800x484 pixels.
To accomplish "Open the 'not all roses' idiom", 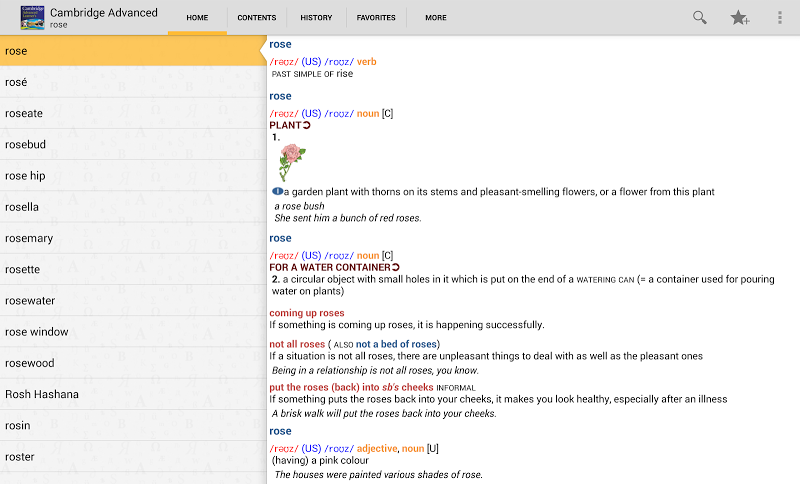I will (x=297, y=344).
